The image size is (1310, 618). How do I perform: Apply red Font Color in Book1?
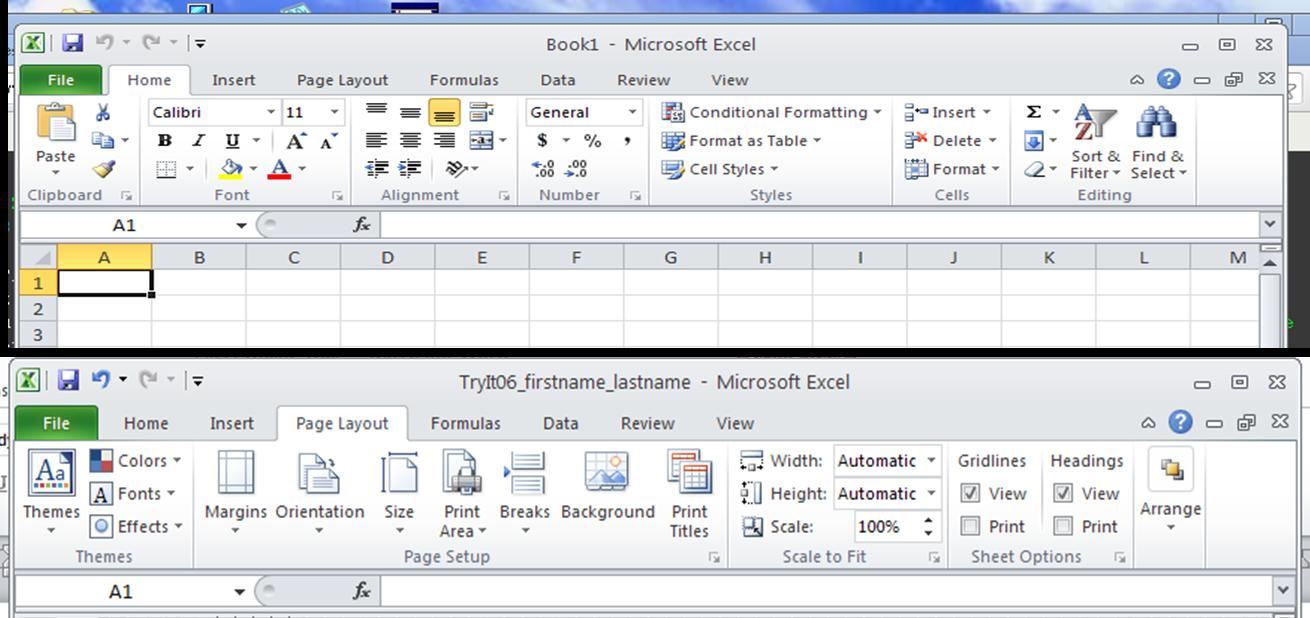tap(279, 169)
